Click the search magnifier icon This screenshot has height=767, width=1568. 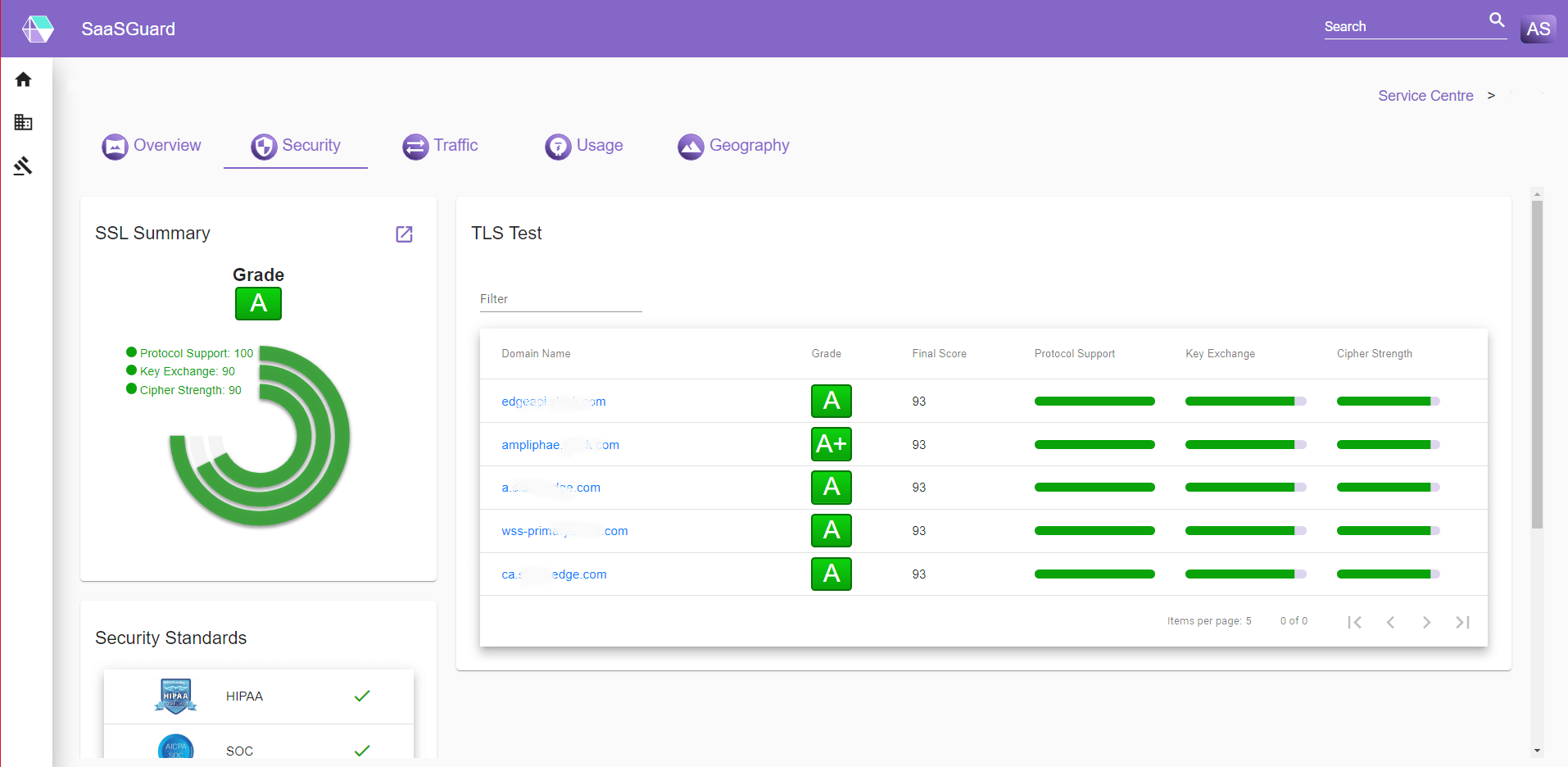pos(1496,20)
